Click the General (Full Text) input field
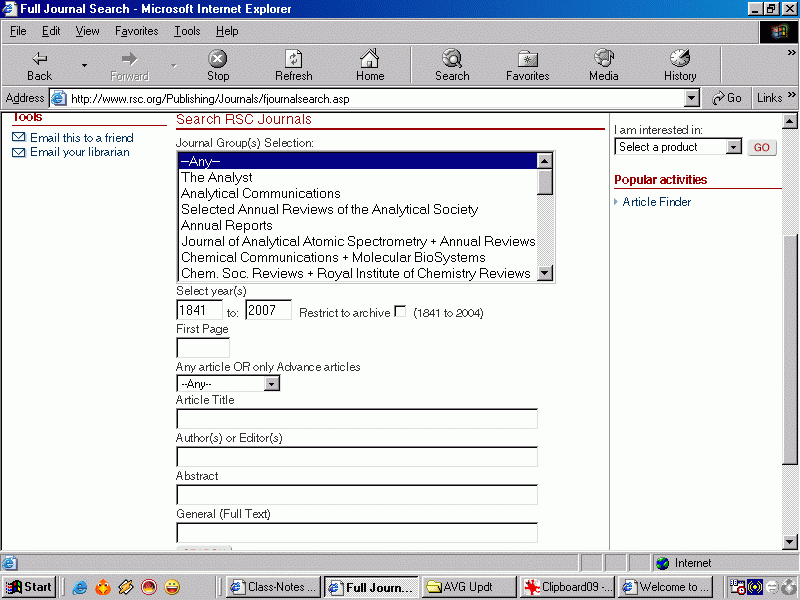 click(x=357, y=533)
